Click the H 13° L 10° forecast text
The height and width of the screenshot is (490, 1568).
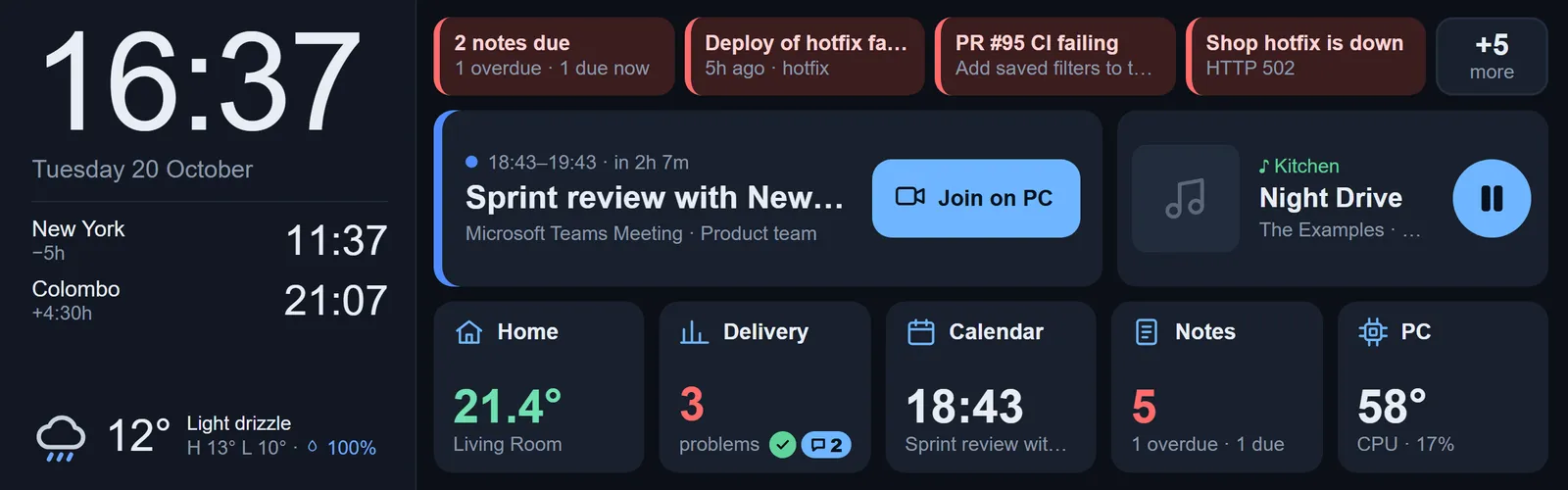click(237, 448)
